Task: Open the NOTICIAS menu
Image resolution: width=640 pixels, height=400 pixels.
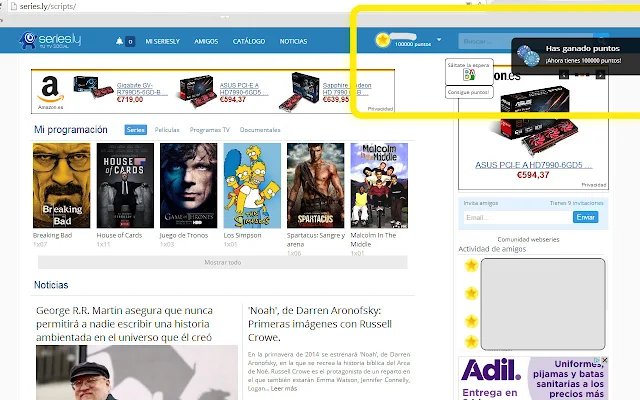Action: pyautogui.click(x=293, y=41)
